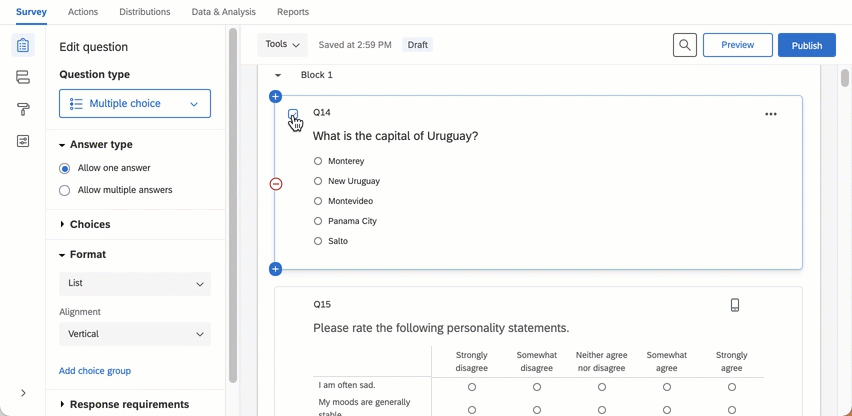The height and width of the screenshot is (416, 852).
Task: Open the Survey flow icon in sidebar
Action: point(23,77)
